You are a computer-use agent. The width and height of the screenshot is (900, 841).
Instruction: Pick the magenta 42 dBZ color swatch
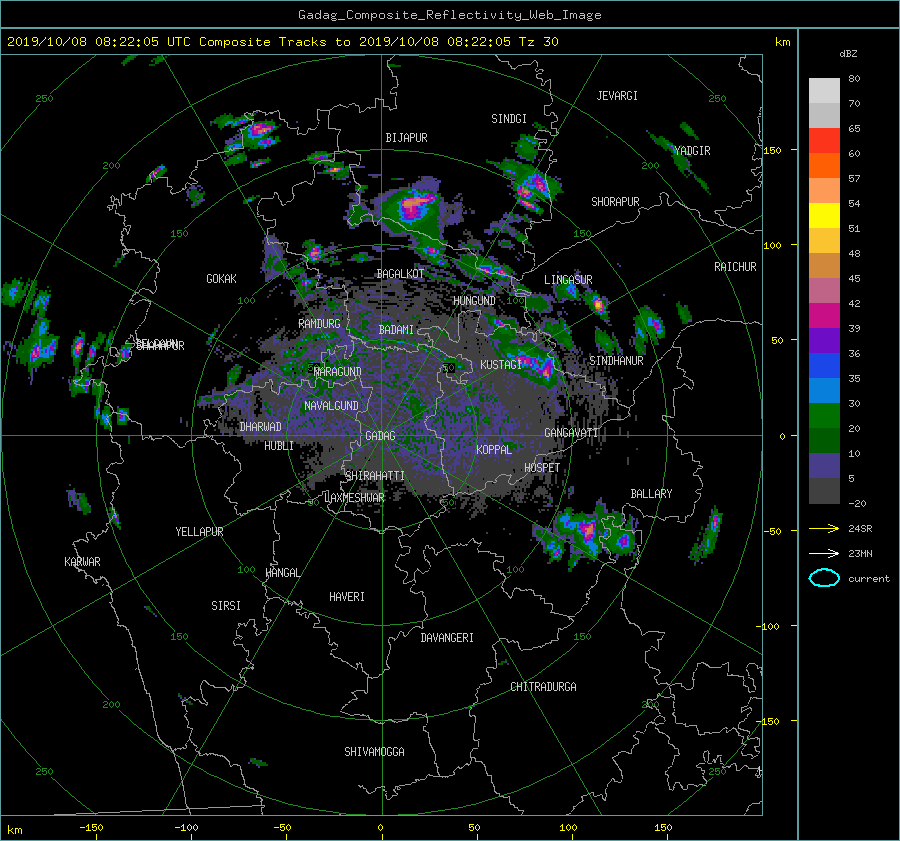coord(824,315)
